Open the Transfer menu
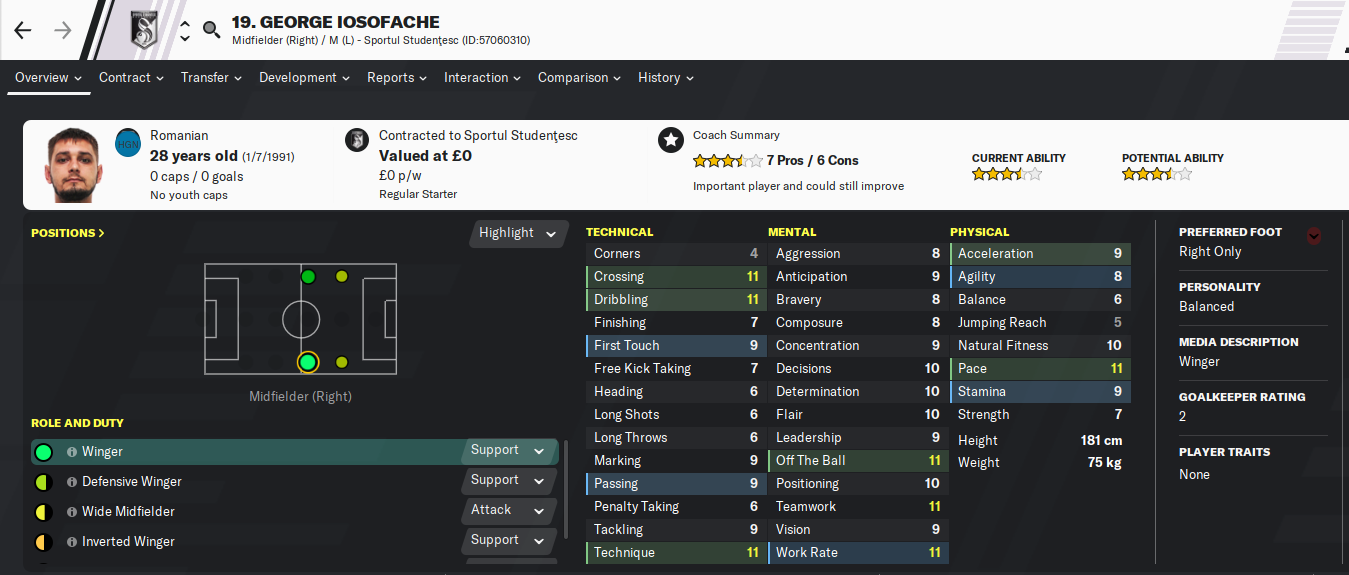1349x575 pixels. (x=211, y=77)
